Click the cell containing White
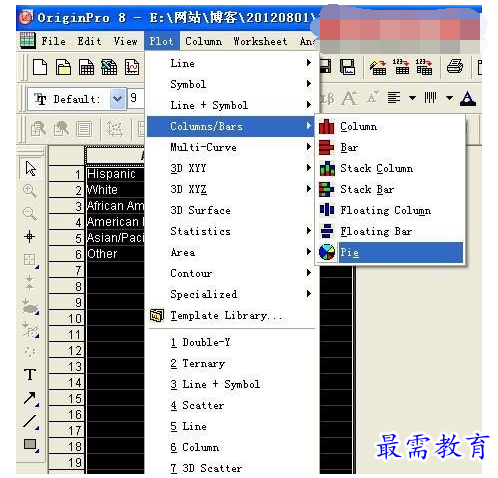The height and width of the screenshot is (478, 498). [x=115, y=190]
